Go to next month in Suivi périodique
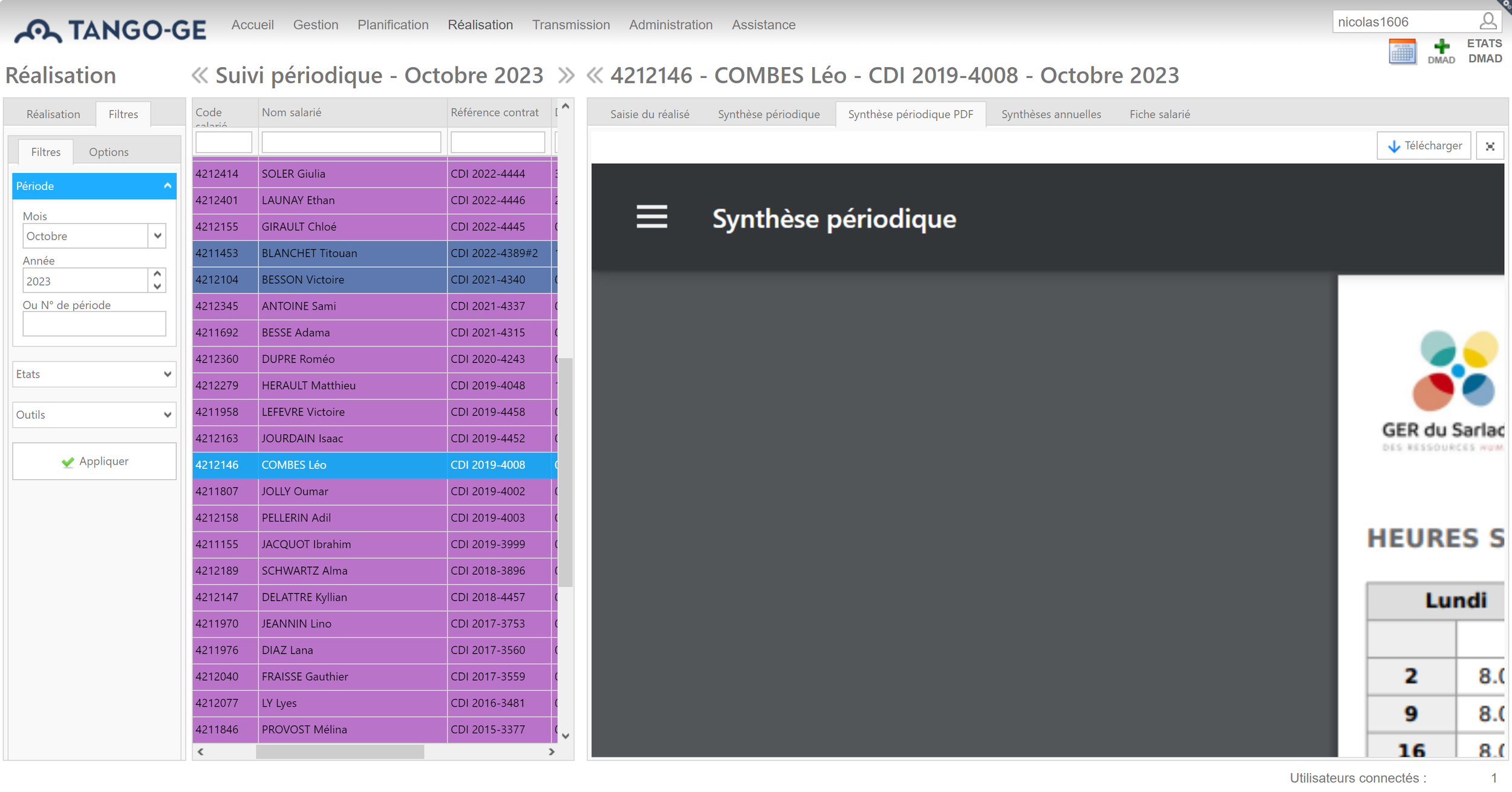The image size is (1512, 792). 566,76
